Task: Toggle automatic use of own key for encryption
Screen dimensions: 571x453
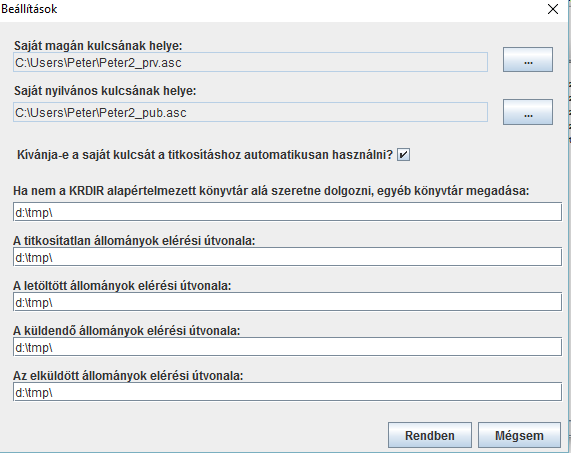Action: click(x=403, y=154)
